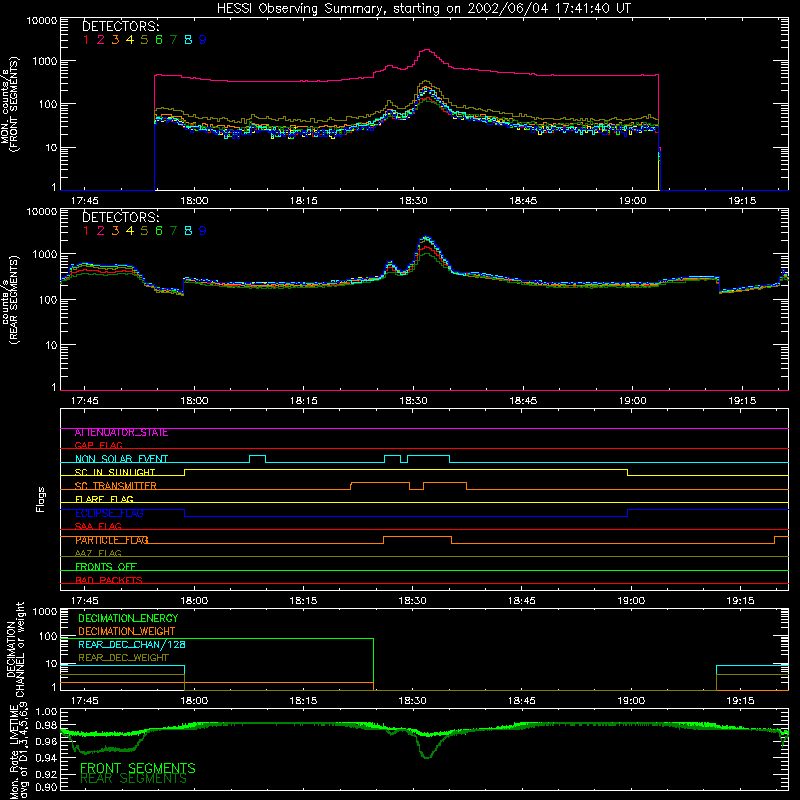
Task: Click DETECTORS: label in rear segments panel
Action: 121,217
